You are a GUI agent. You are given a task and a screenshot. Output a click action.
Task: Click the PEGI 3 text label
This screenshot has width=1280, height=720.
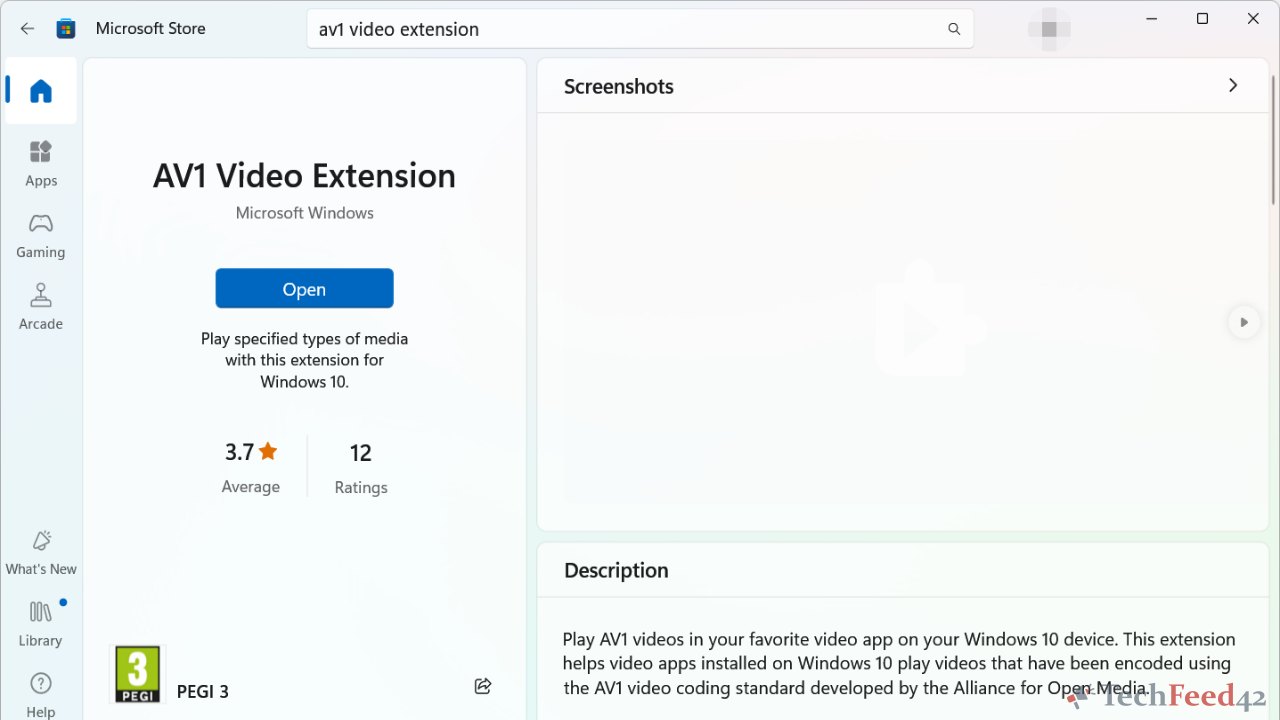click(x=203, y=691)
